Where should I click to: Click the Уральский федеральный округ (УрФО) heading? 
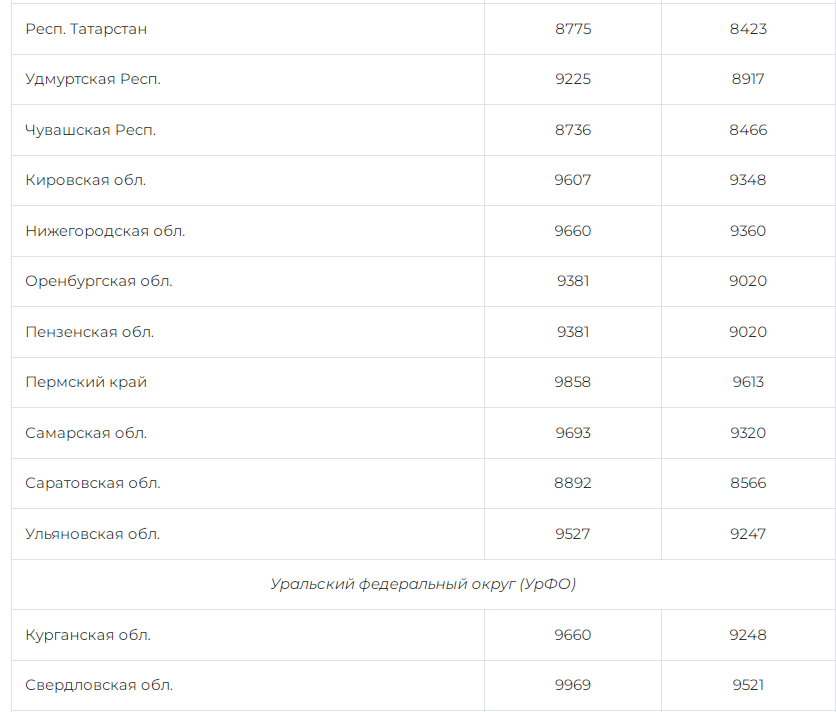(x=423, y=584)
